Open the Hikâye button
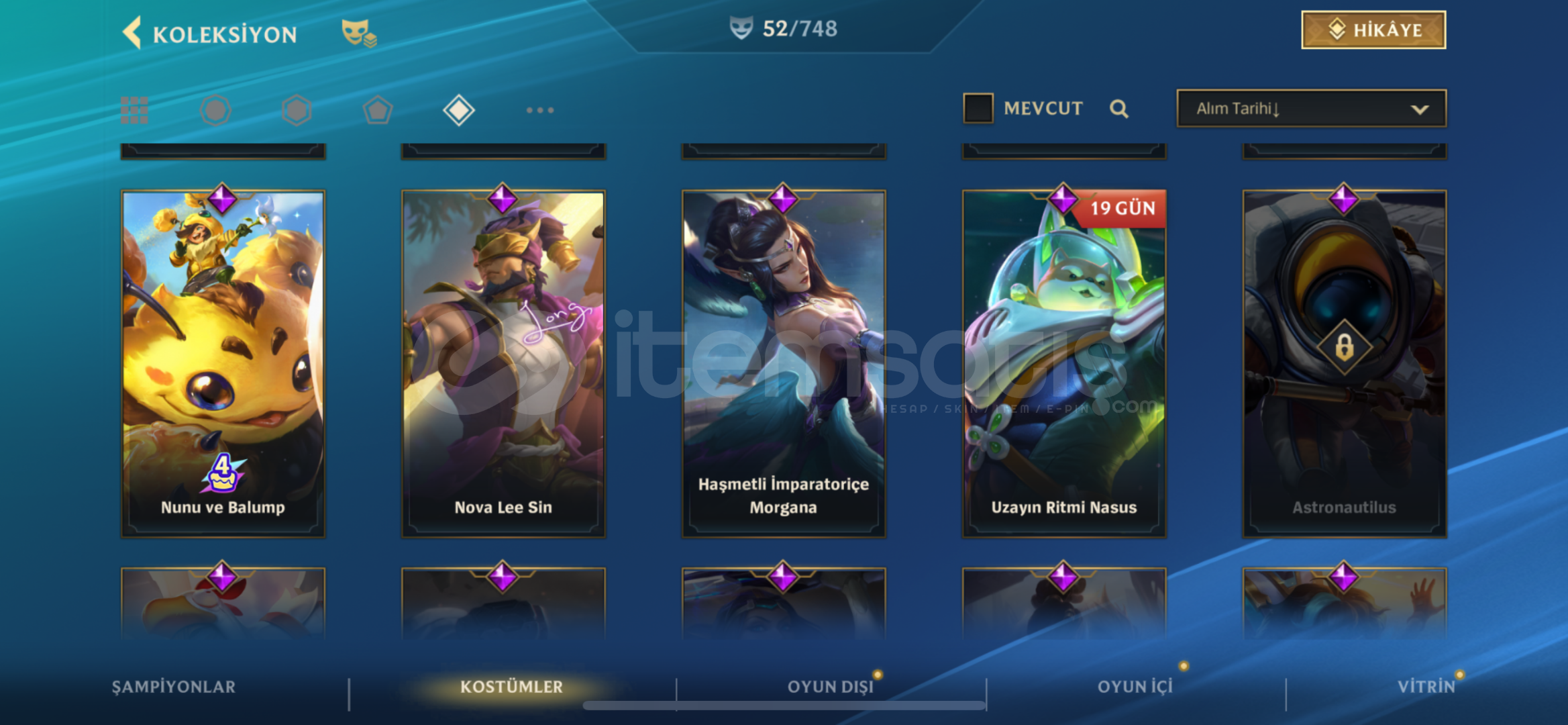This screenshot has height=725, width=1568. pyautogui.click(x=1373, y=30)
